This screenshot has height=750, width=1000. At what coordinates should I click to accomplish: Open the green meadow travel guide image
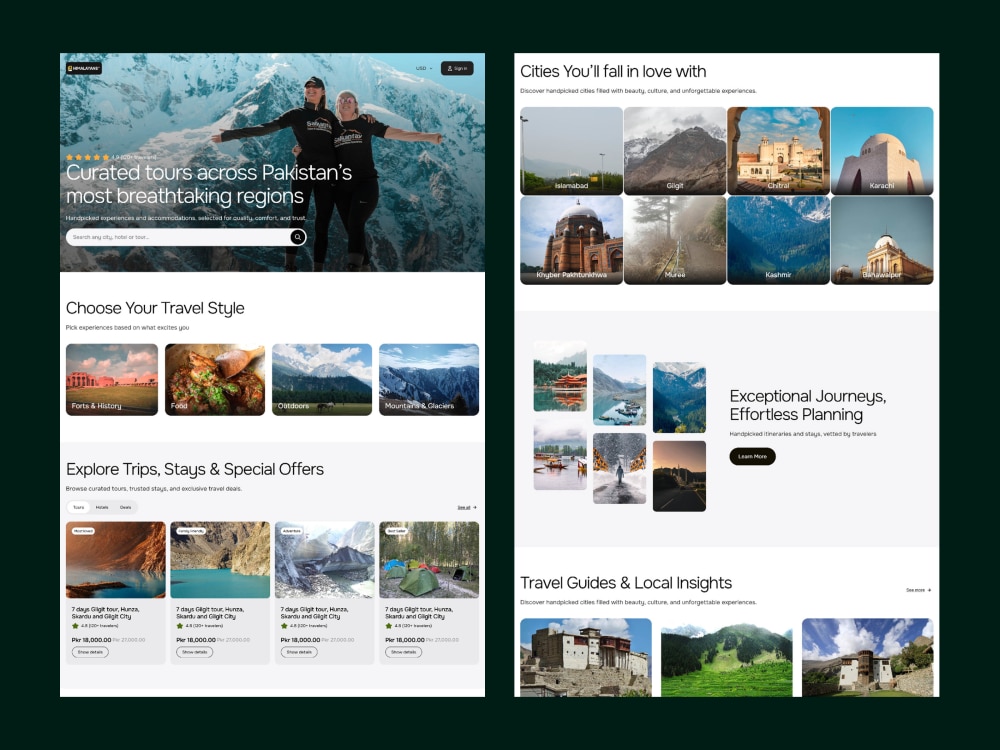[x=726, y=658]
